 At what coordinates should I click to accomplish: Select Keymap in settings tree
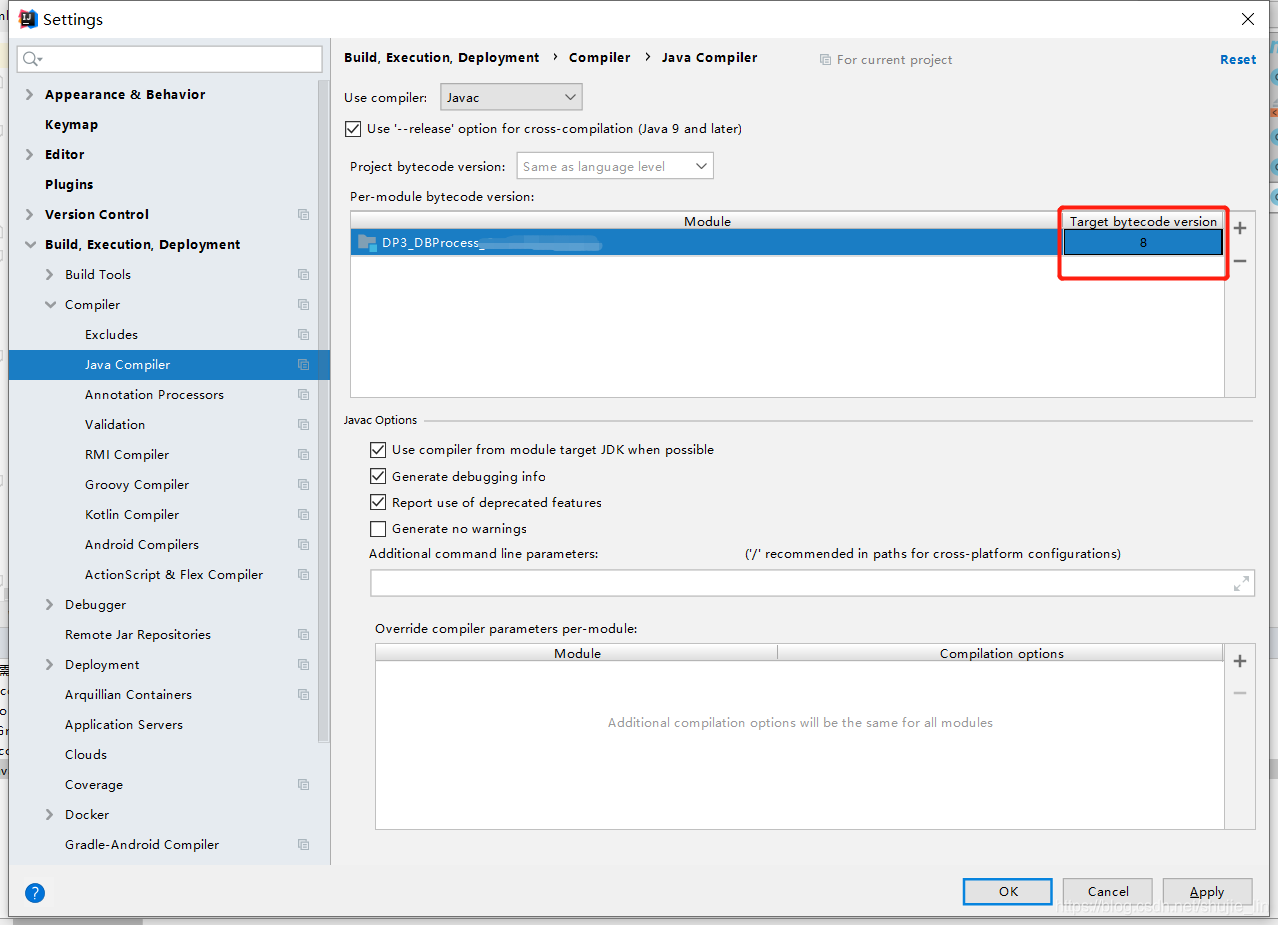click(x=71, y=124)
